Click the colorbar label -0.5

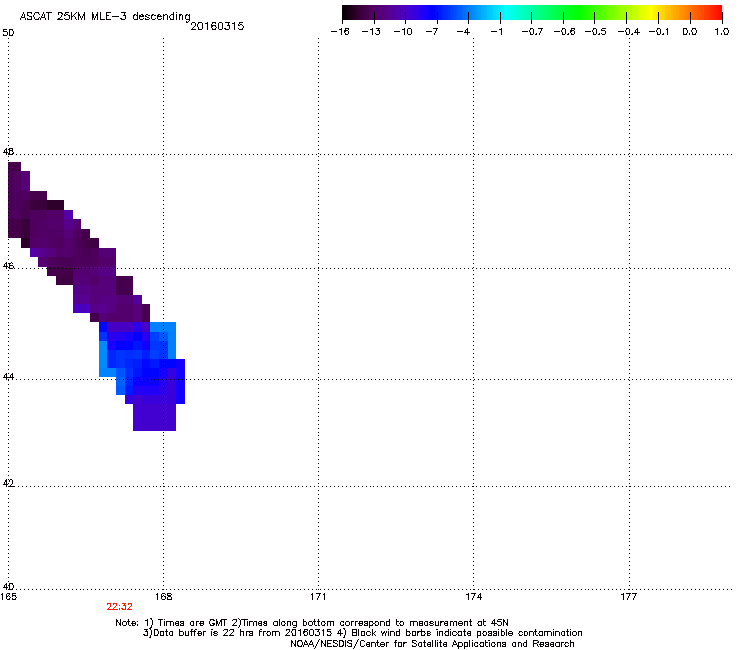595,32
